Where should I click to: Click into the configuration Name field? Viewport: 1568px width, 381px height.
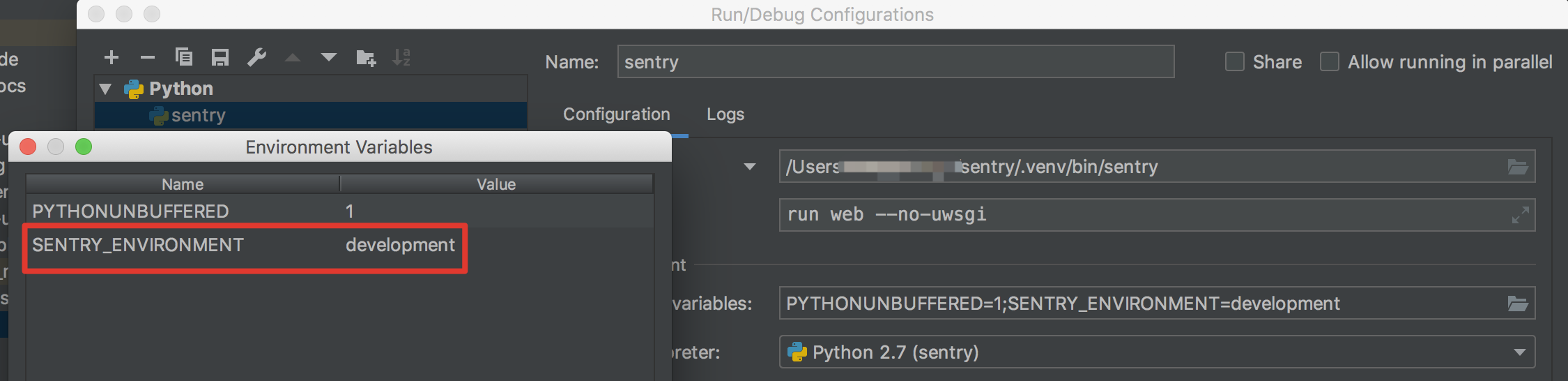click(896, 61)
